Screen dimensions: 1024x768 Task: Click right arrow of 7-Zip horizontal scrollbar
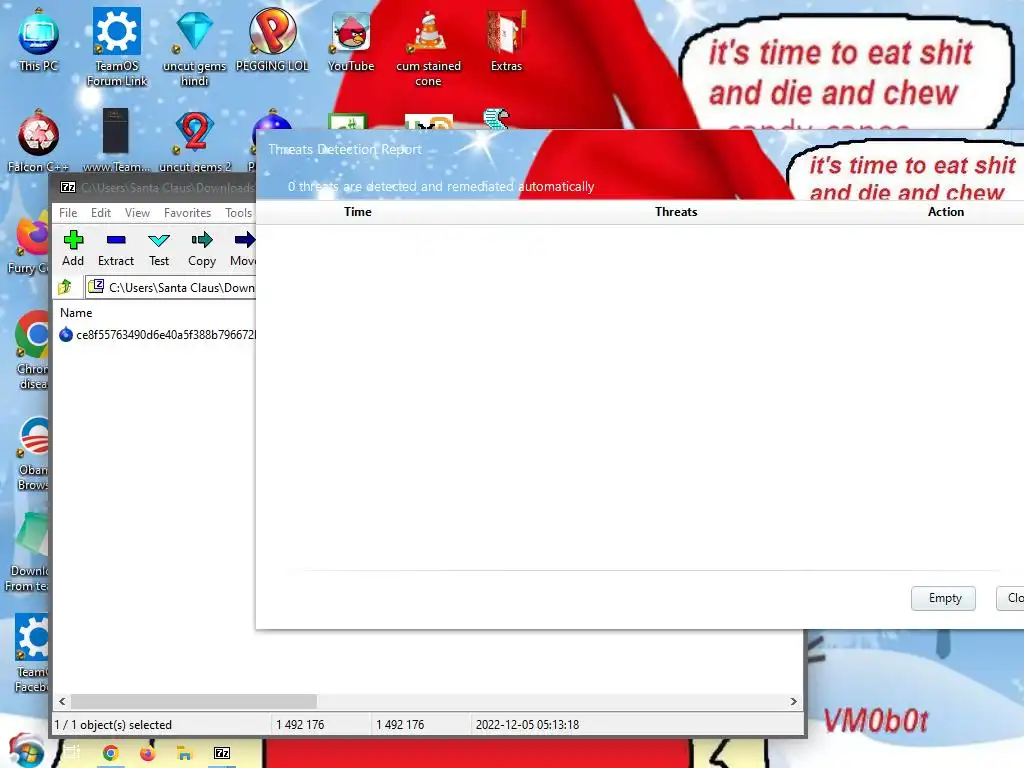(793, 701)
